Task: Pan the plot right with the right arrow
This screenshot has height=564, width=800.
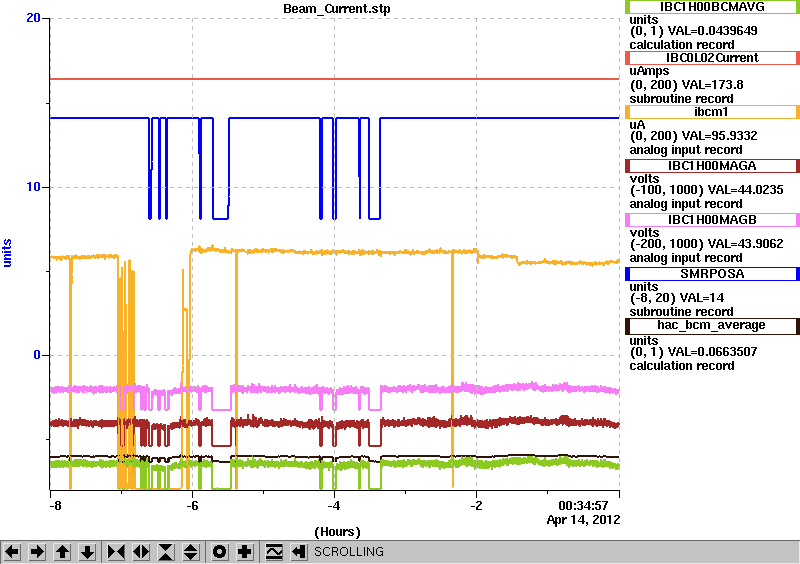Action: (37, 552)
